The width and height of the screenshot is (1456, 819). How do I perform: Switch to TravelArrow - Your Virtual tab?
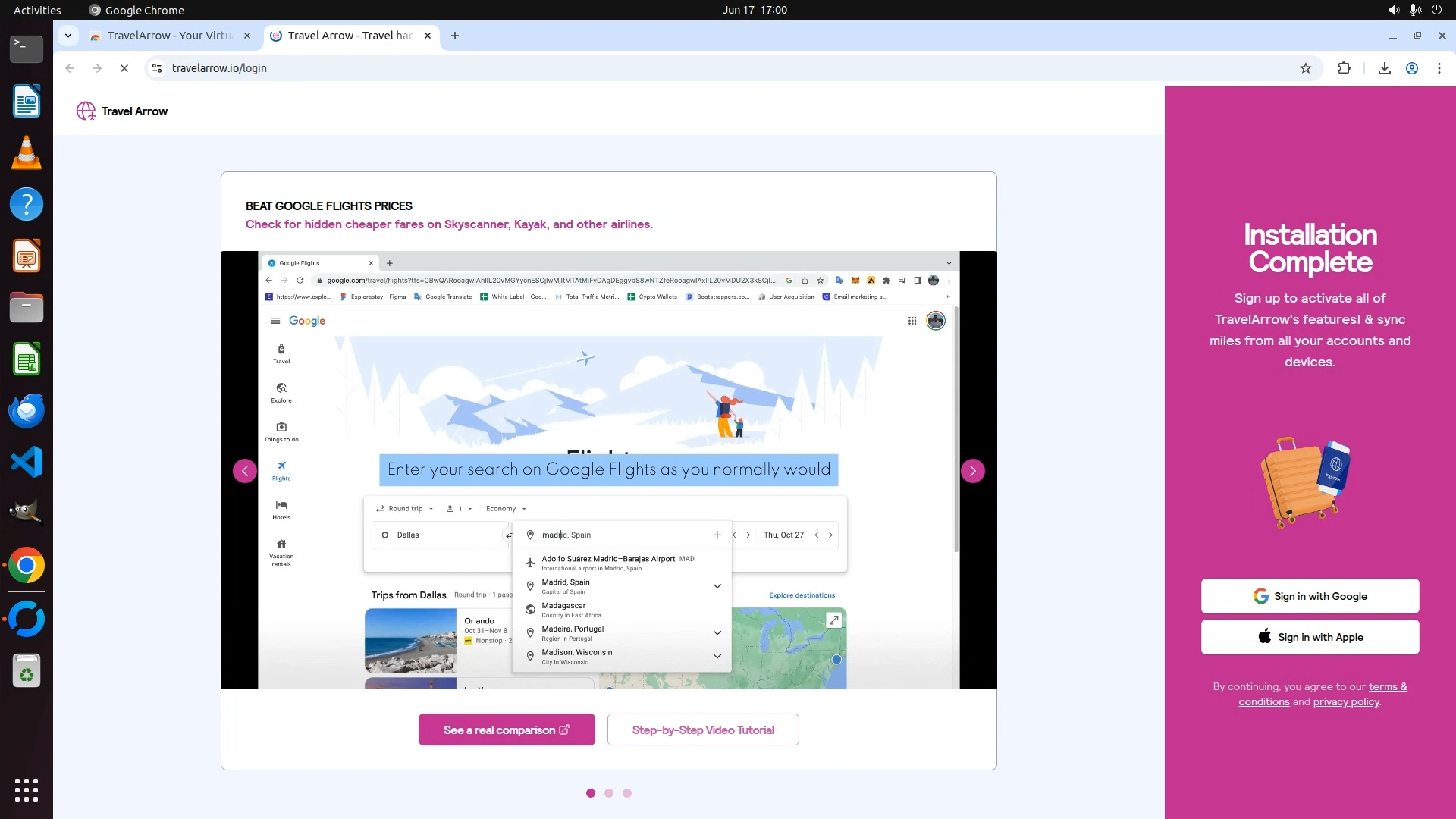point(168,36)
